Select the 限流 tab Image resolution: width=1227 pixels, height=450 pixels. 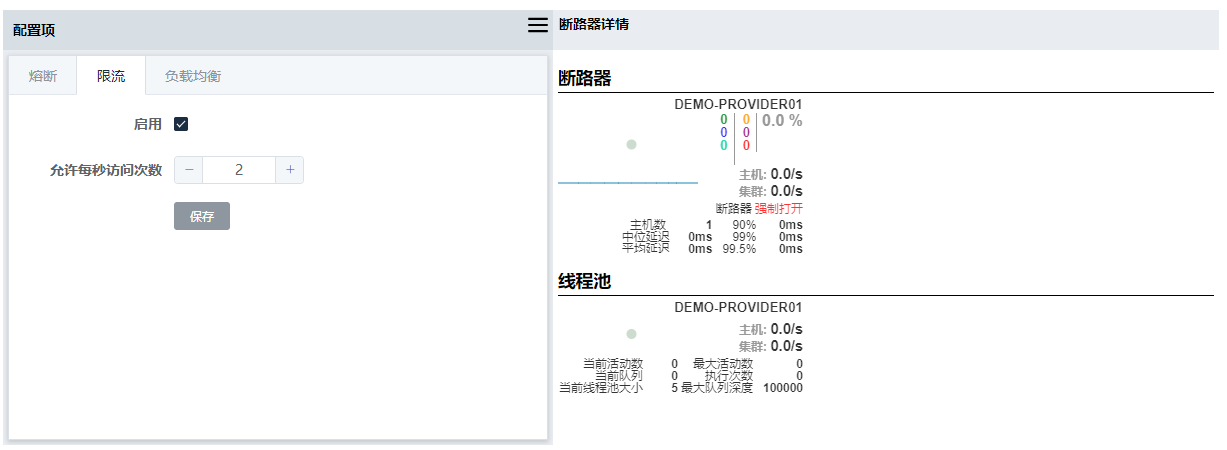tap(111, 76)
